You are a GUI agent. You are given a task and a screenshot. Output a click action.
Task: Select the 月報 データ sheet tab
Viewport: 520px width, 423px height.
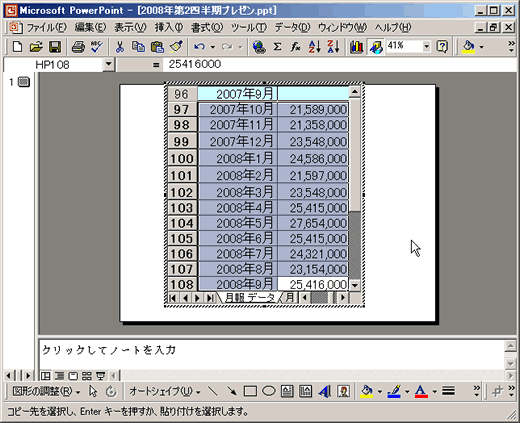[x=250, y=297]
